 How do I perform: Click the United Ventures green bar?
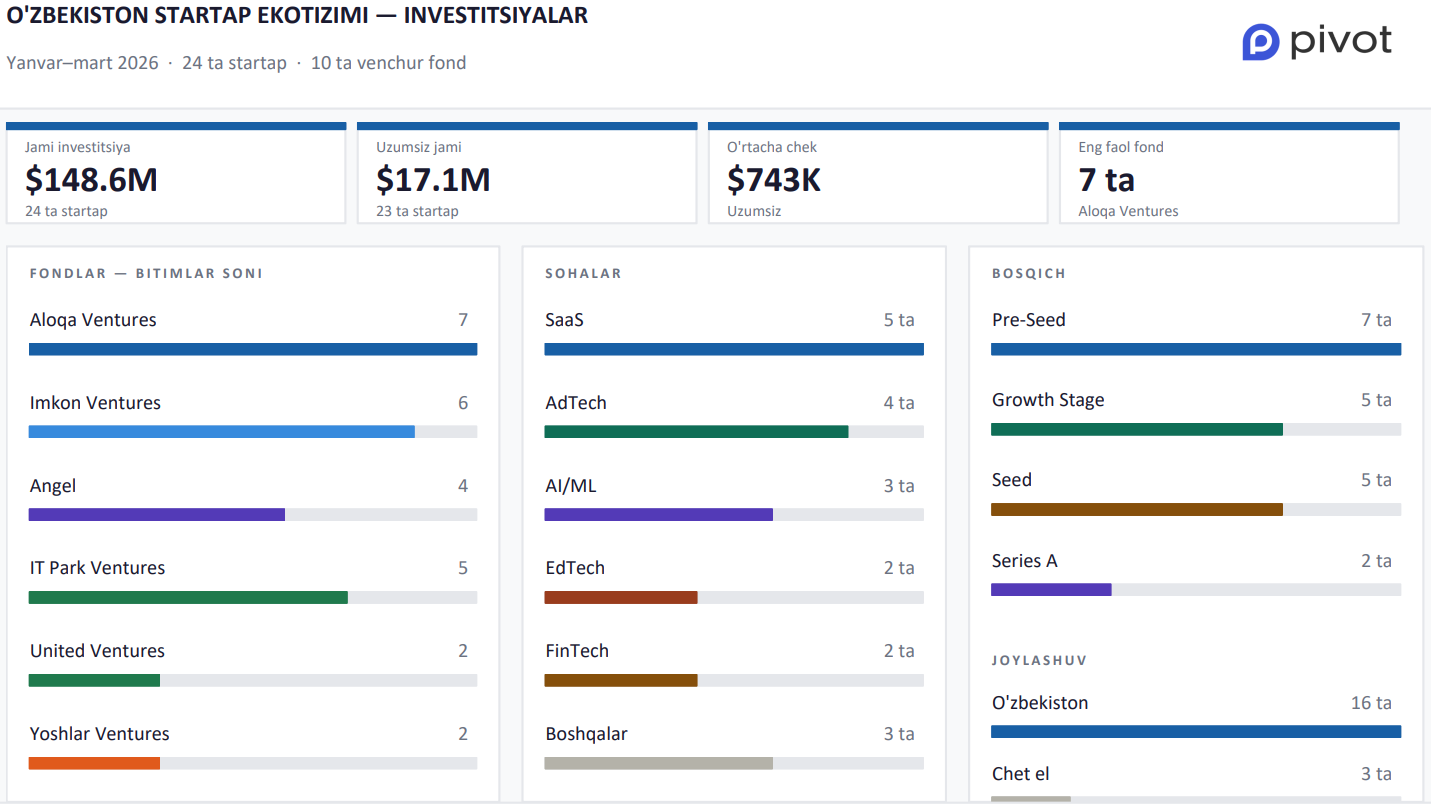[94, 681]
